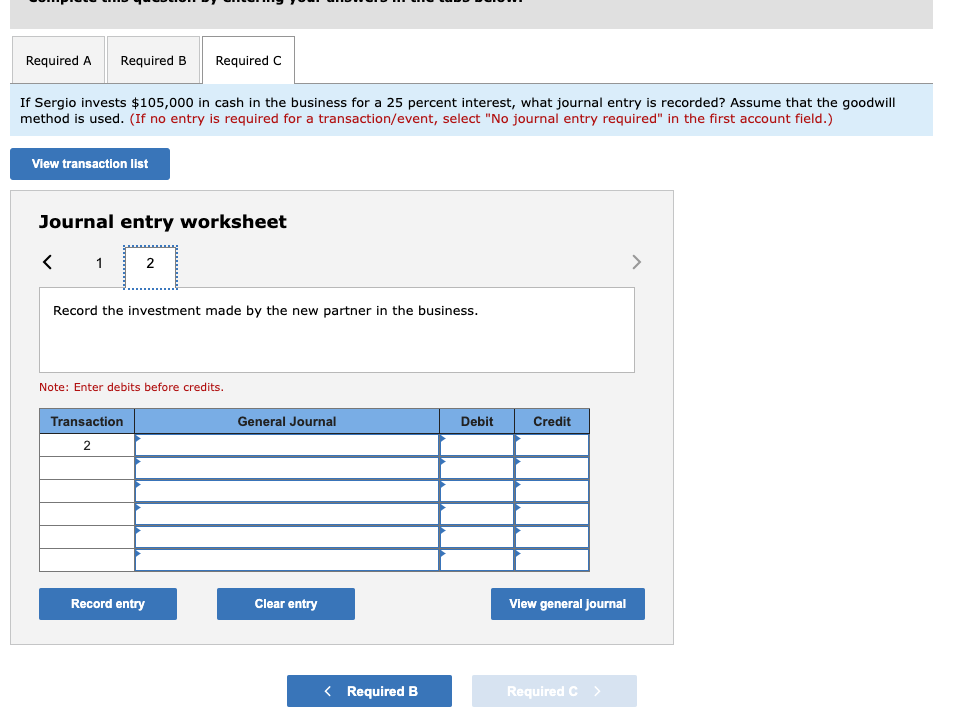953x718 pixels.
Task: Switch to the Required B tab
Action: tap(152, 60)
